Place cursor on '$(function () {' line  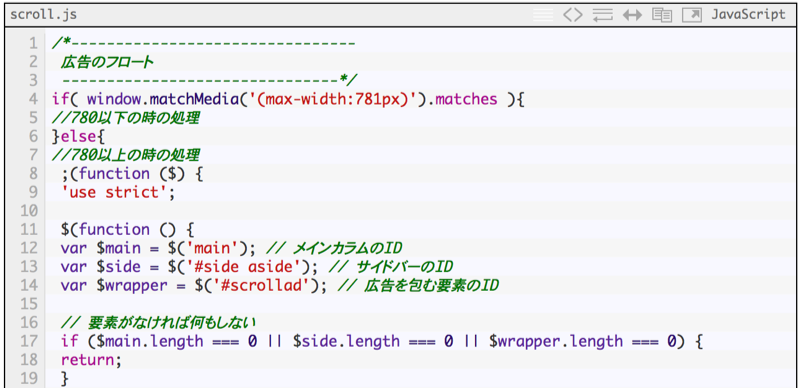click(x=128, y=229)
